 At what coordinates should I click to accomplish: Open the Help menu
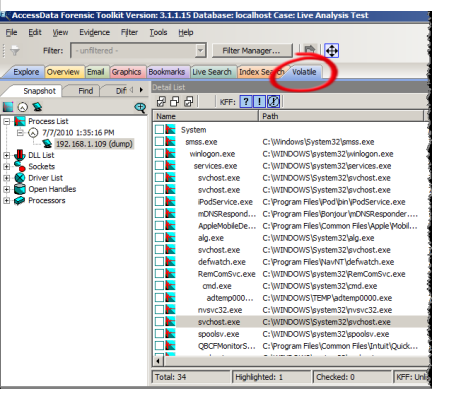pyautogui.click(x=186, y=32)
